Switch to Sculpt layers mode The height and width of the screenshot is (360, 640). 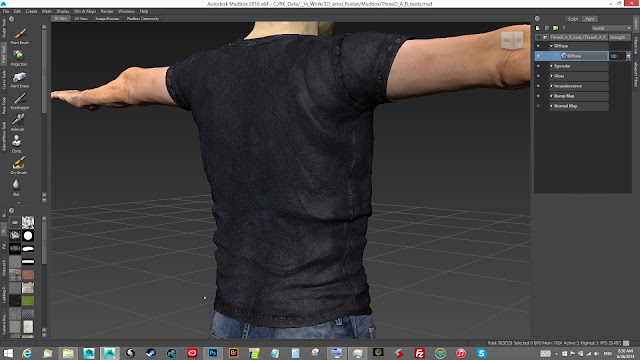(573, 19)
